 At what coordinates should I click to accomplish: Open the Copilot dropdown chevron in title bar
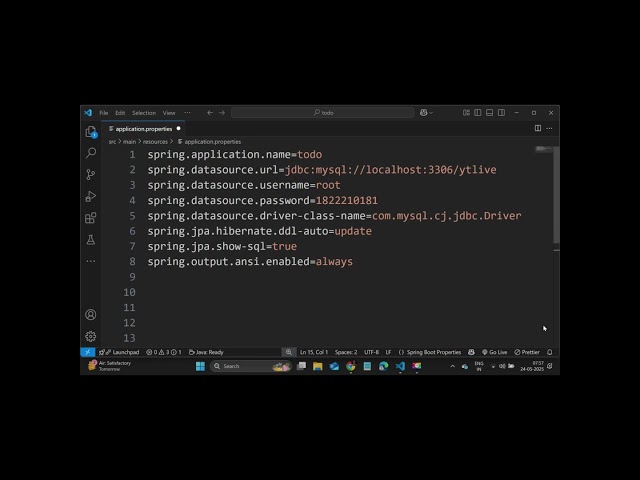[x=431, y=113]
